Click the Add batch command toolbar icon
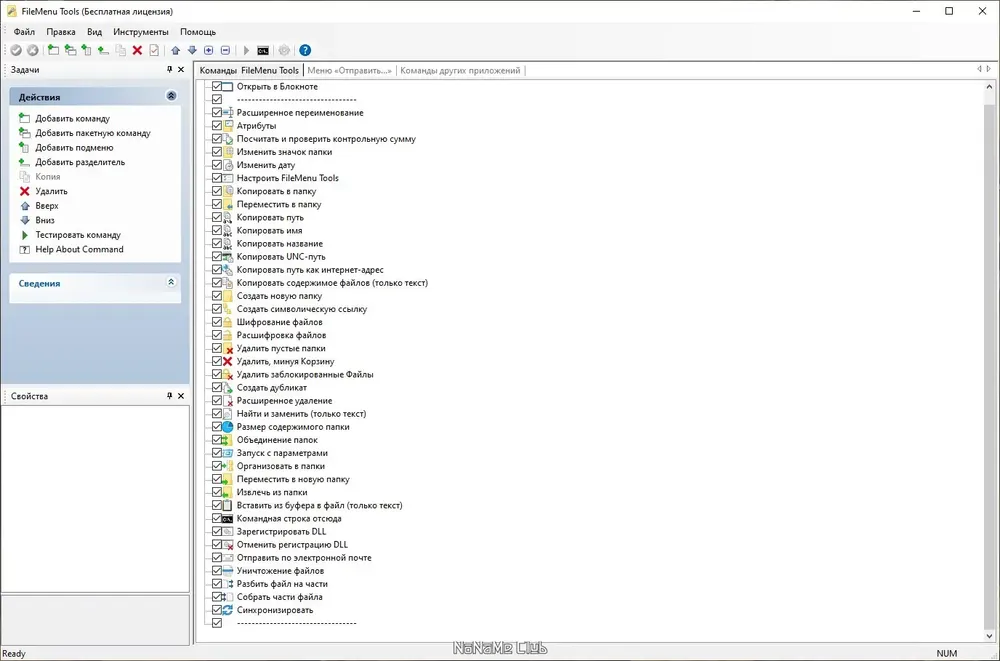The image size is (1000, 661). [x=70, y=50]
